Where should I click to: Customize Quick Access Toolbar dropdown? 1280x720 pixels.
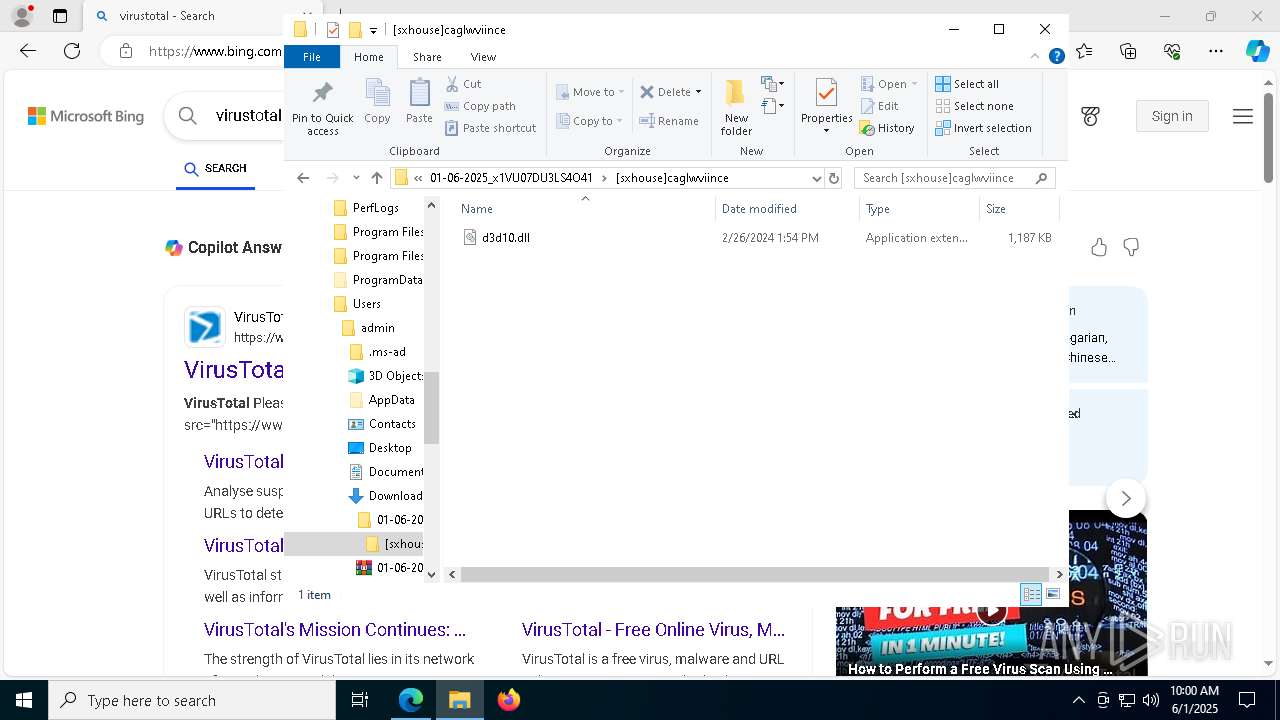[x=373, y=31]
